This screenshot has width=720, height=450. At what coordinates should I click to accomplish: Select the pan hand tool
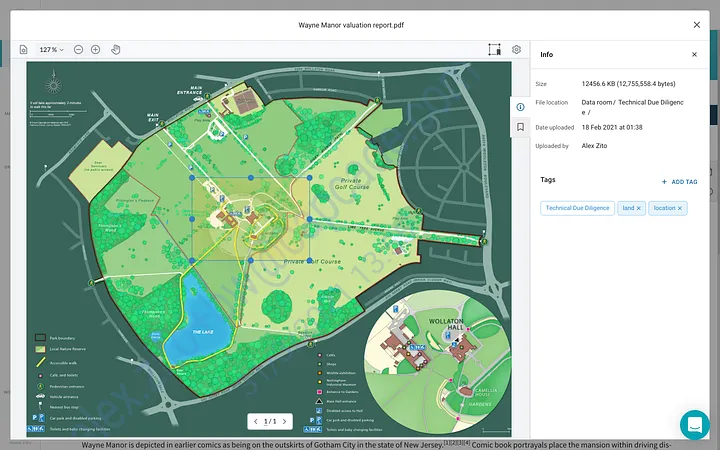pyautogui.click(x=116, y=50)
